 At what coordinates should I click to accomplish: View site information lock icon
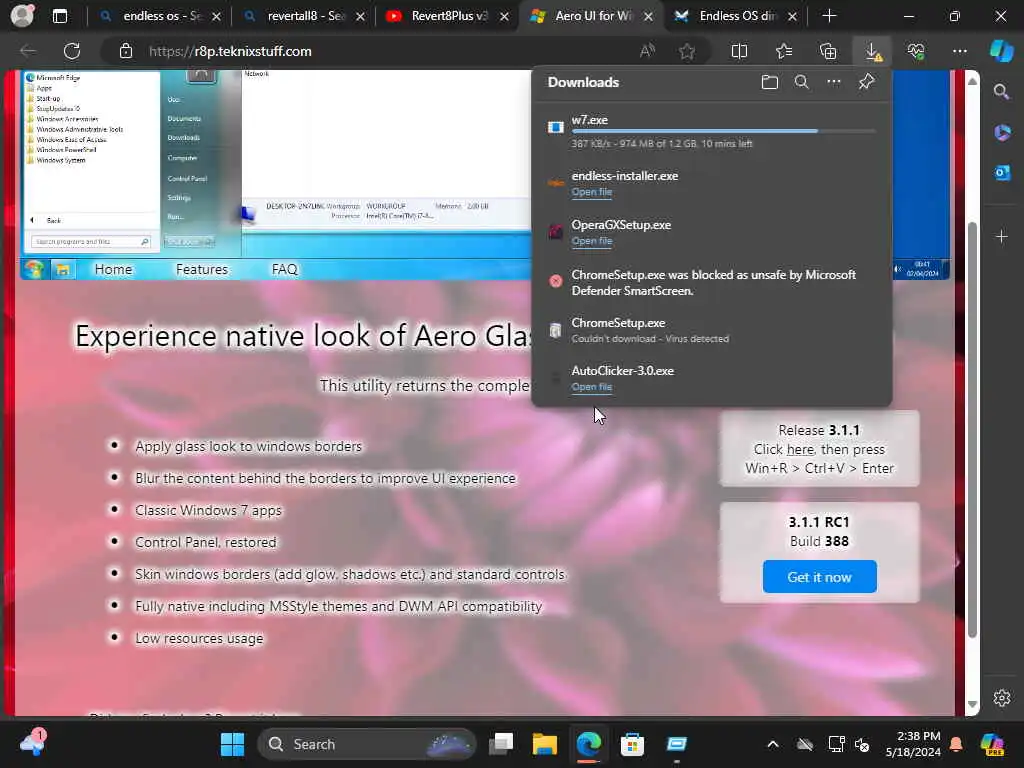[125, 51]
